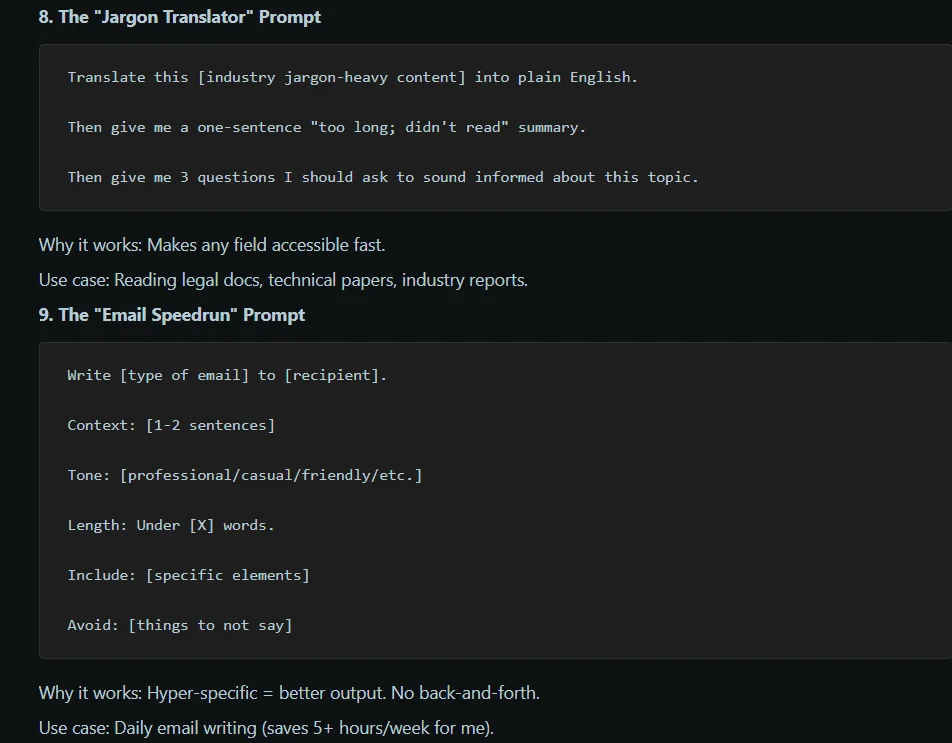
Task: Click the "Translate this" code line
Action: tap(352, 77)
